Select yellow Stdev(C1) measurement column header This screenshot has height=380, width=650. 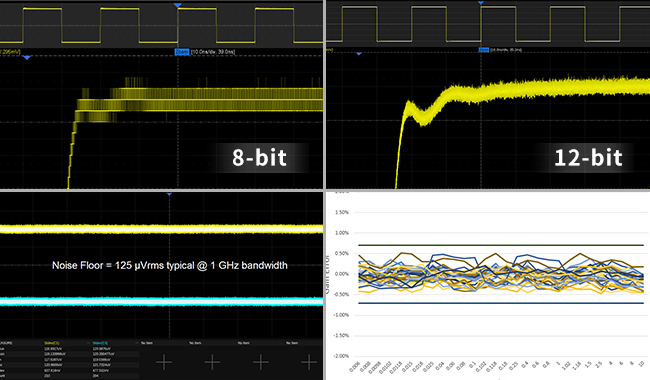pyautogui.click(x=52, y=343)
